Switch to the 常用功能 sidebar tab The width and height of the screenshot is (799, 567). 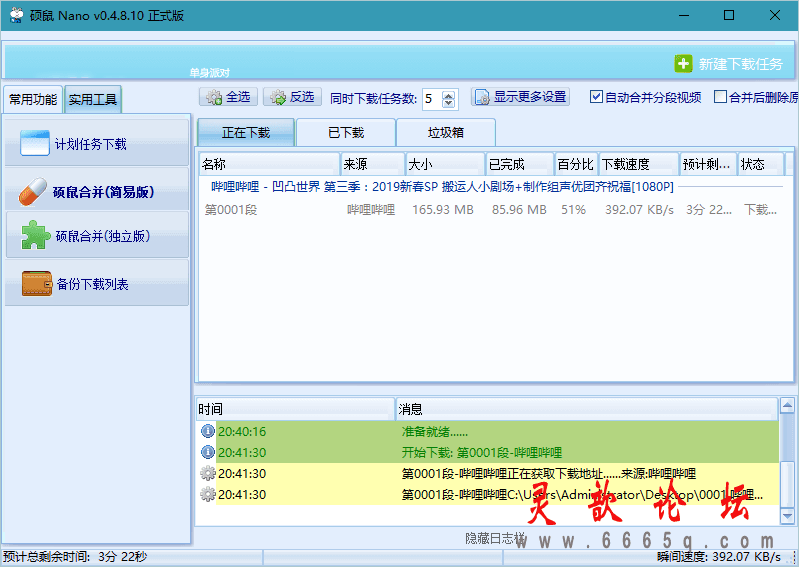click(x=33, y=99)
